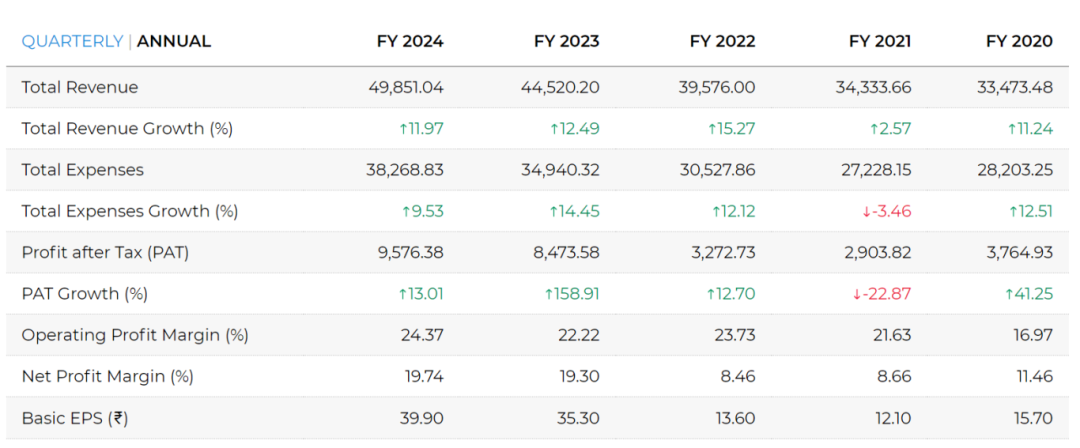
Task: Click FY 2024 Total Revenue value 49,851.04
Action: 406,87
